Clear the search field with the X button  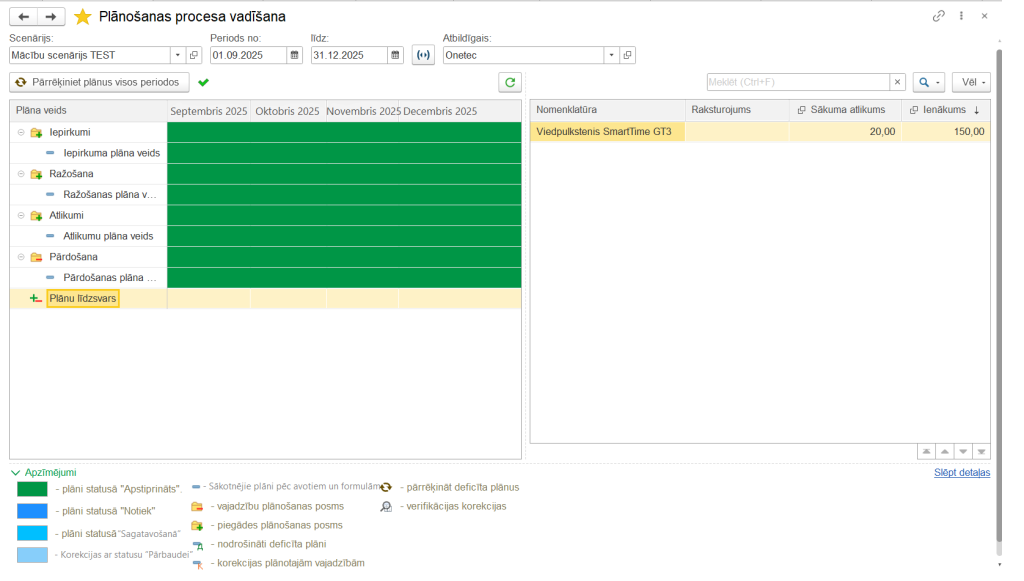point(897,82)
